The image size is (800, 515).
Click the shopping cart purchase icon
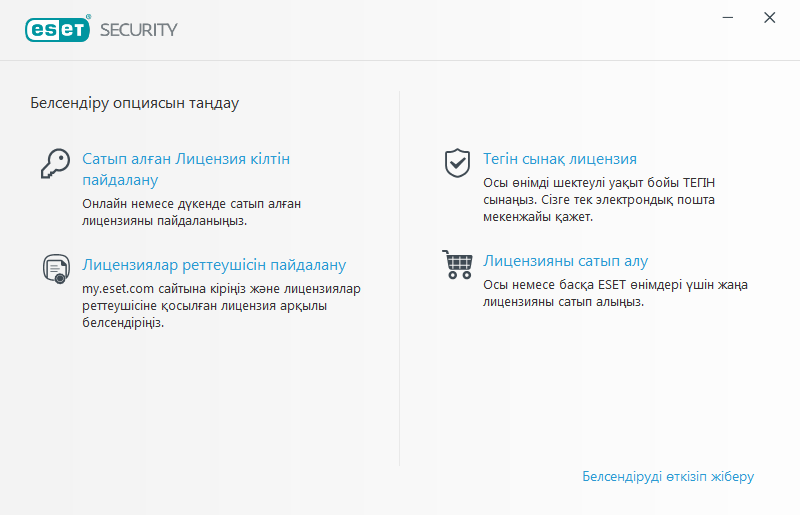tap(457, 264)
